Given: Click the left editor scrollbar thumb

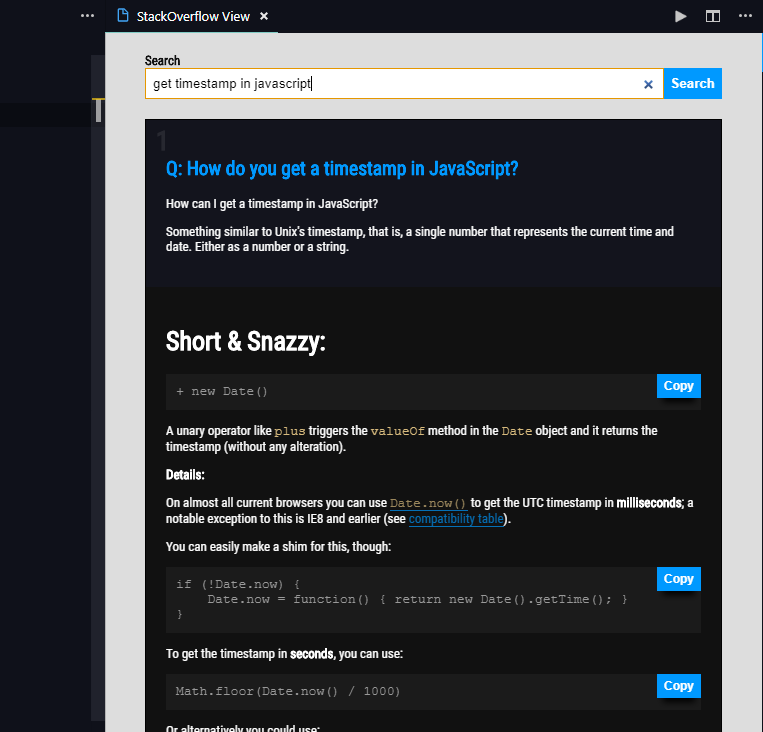Looking at the screenshot, I should 98,110.
